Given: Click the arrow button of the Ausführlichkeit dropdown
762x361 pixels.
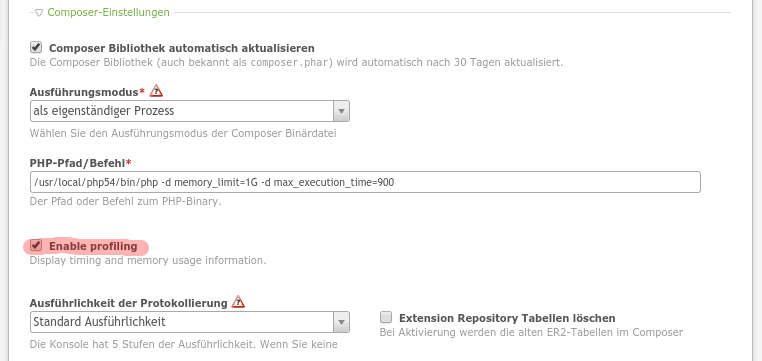Looking at the screenshot, I should (341, 322).
